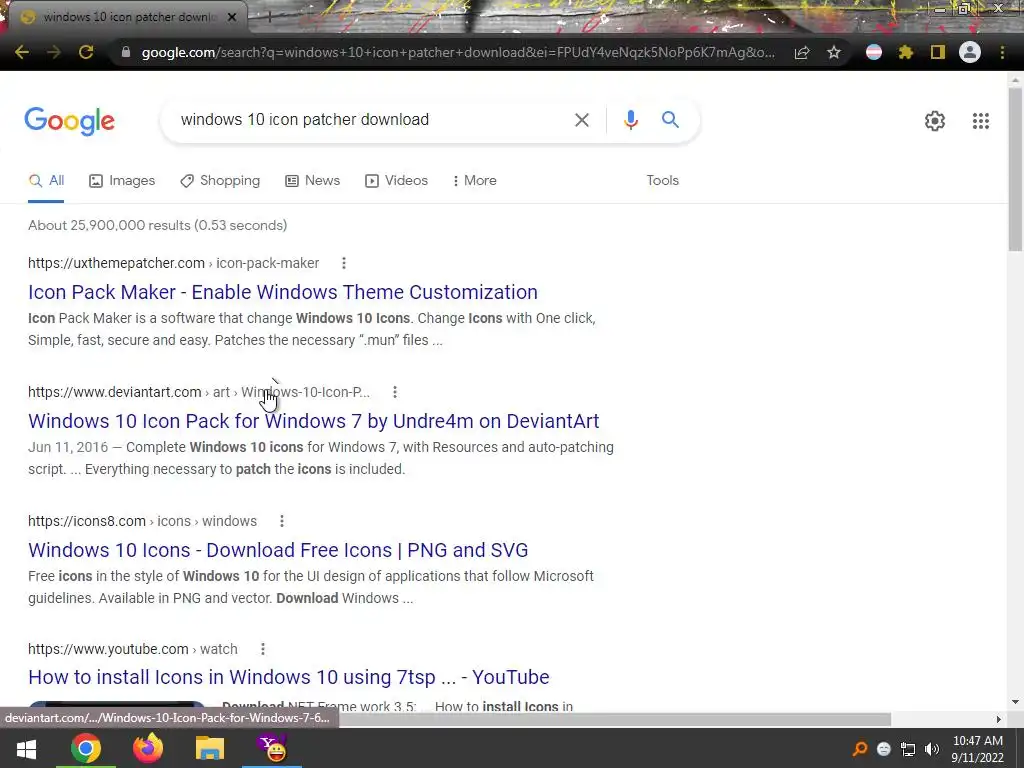Open How to install Icons YouTube link
The height and width of the screenshot is (768, 1024).
[289, 677]
